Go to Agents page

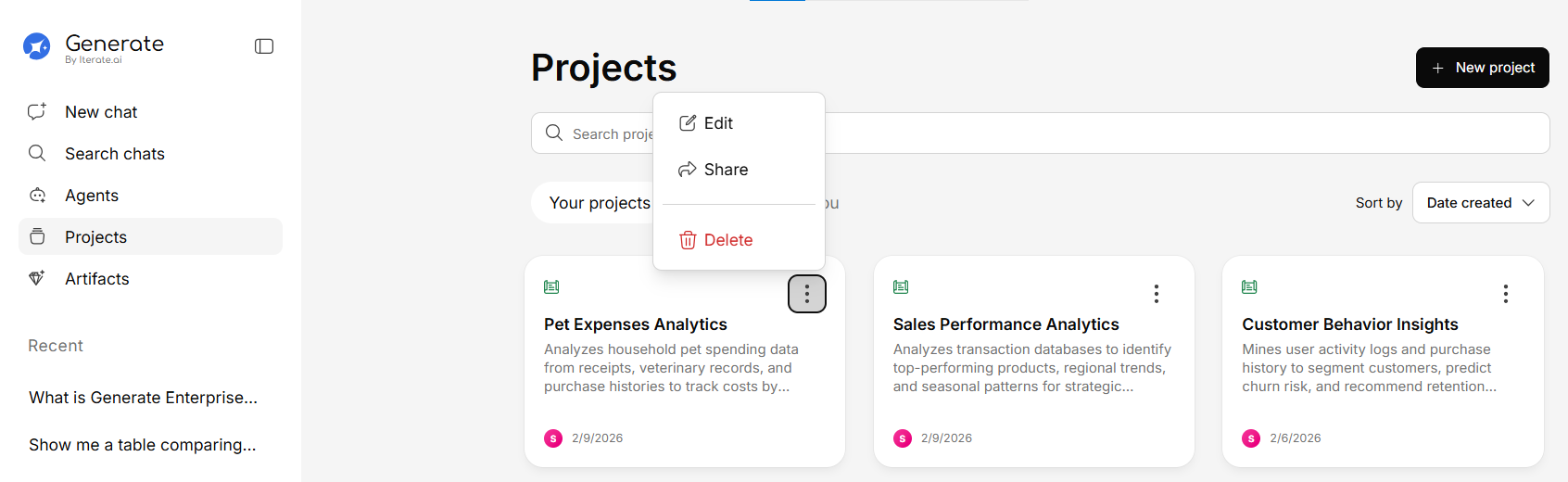[x=92, y=196]
